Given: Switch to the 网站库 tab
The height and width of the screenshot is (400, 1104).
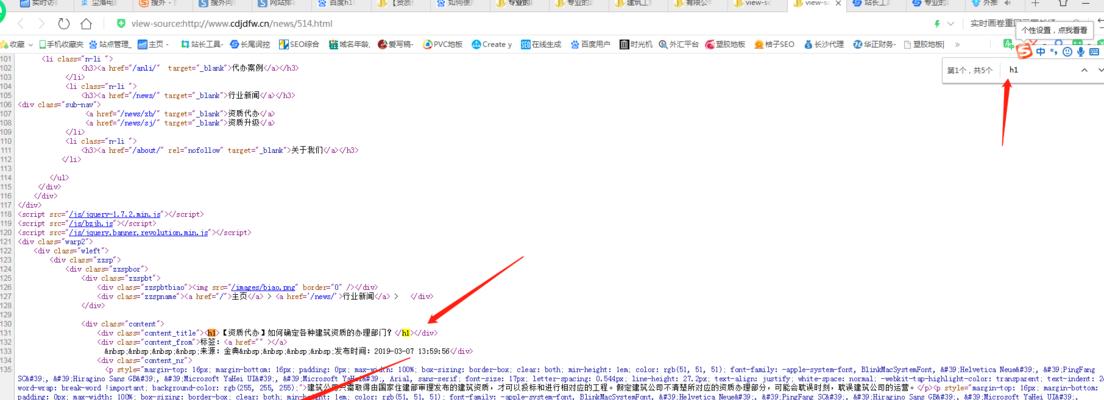Looking at the screenshot, I should [x=282, y=4].
